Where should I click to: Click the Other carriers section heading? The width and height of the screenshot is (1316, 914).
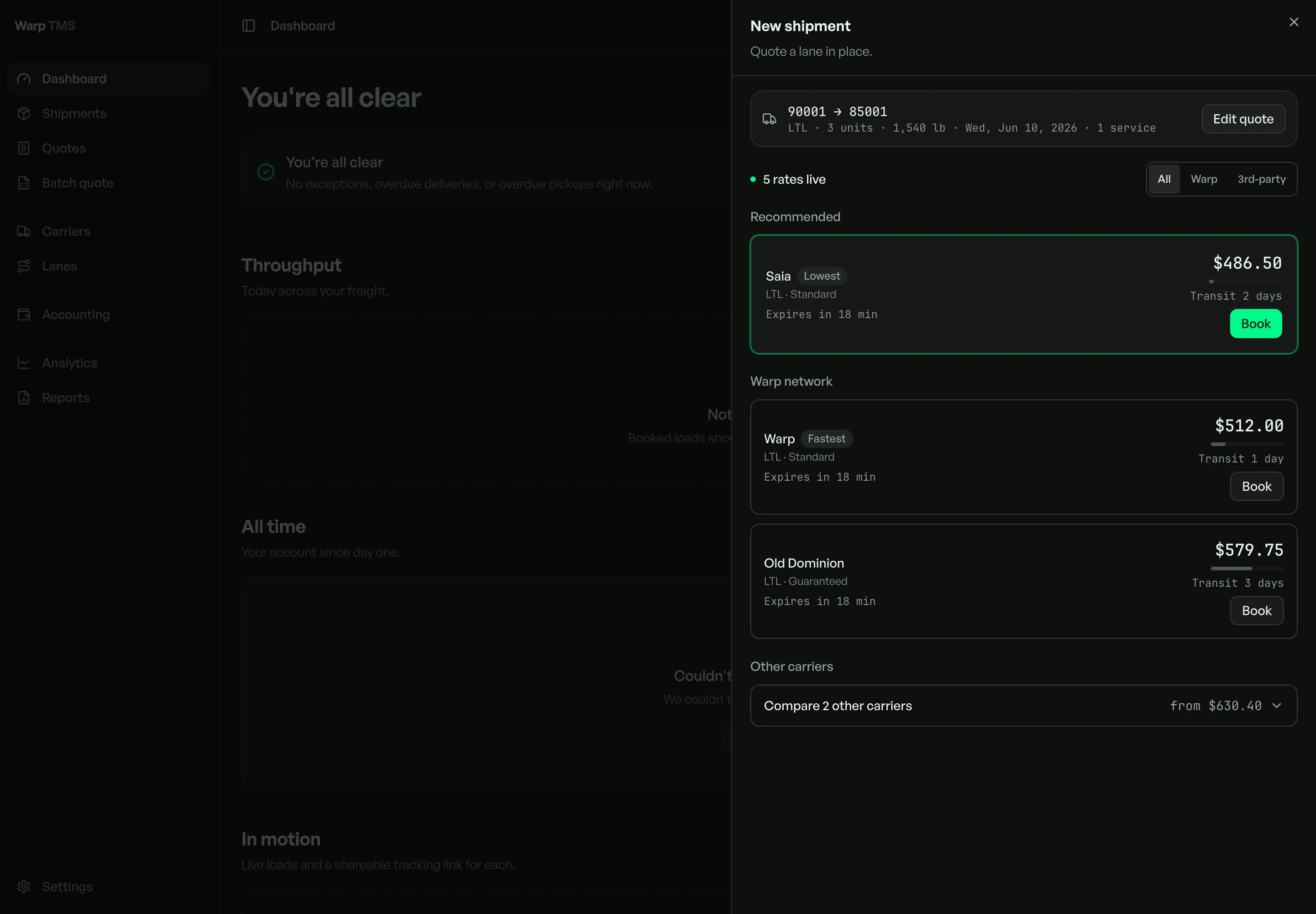click(791, 667)
